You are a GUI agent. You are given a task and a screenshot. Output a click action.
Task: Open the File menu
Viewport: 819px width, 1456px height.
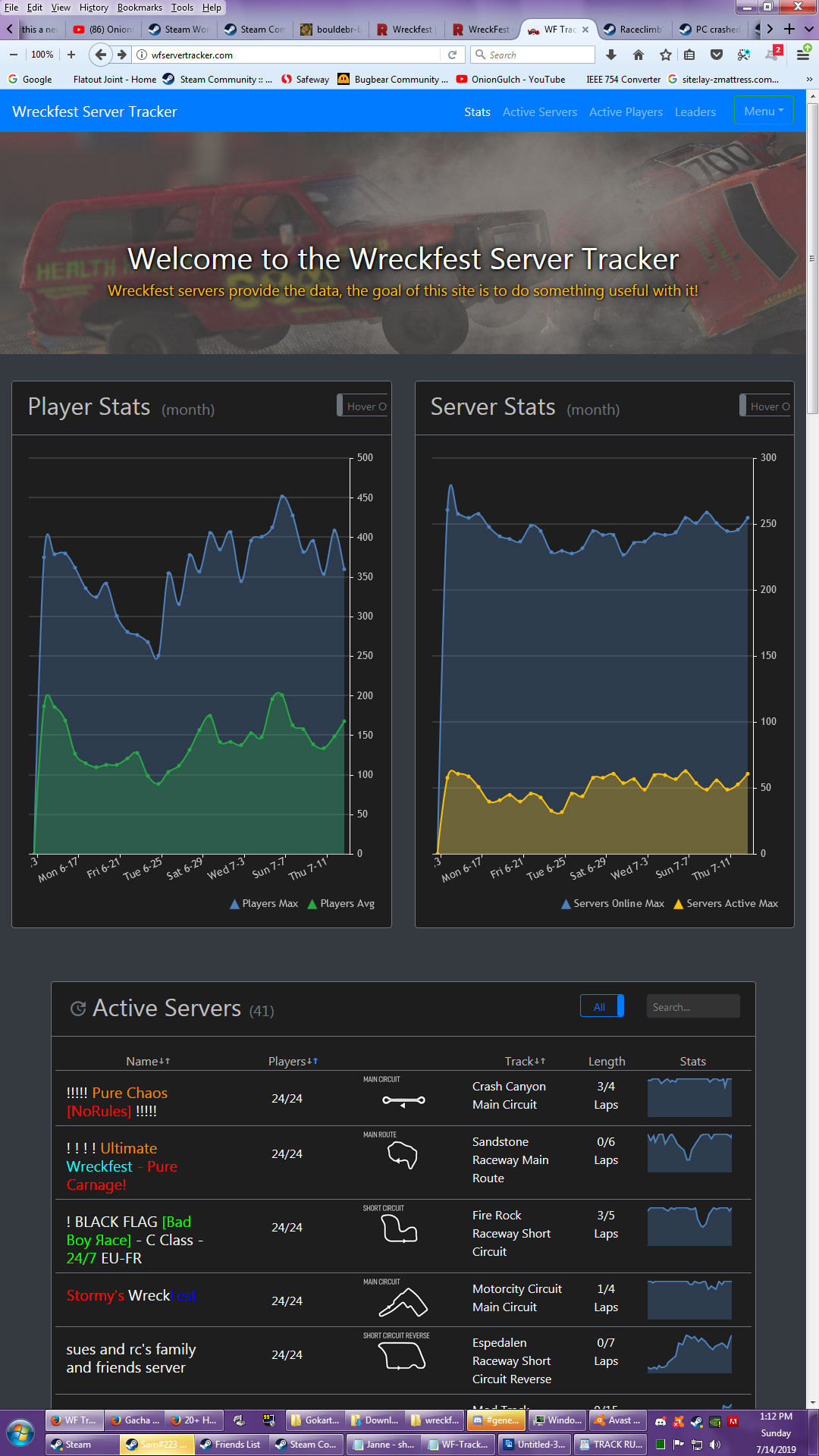[x=11, y=8]
